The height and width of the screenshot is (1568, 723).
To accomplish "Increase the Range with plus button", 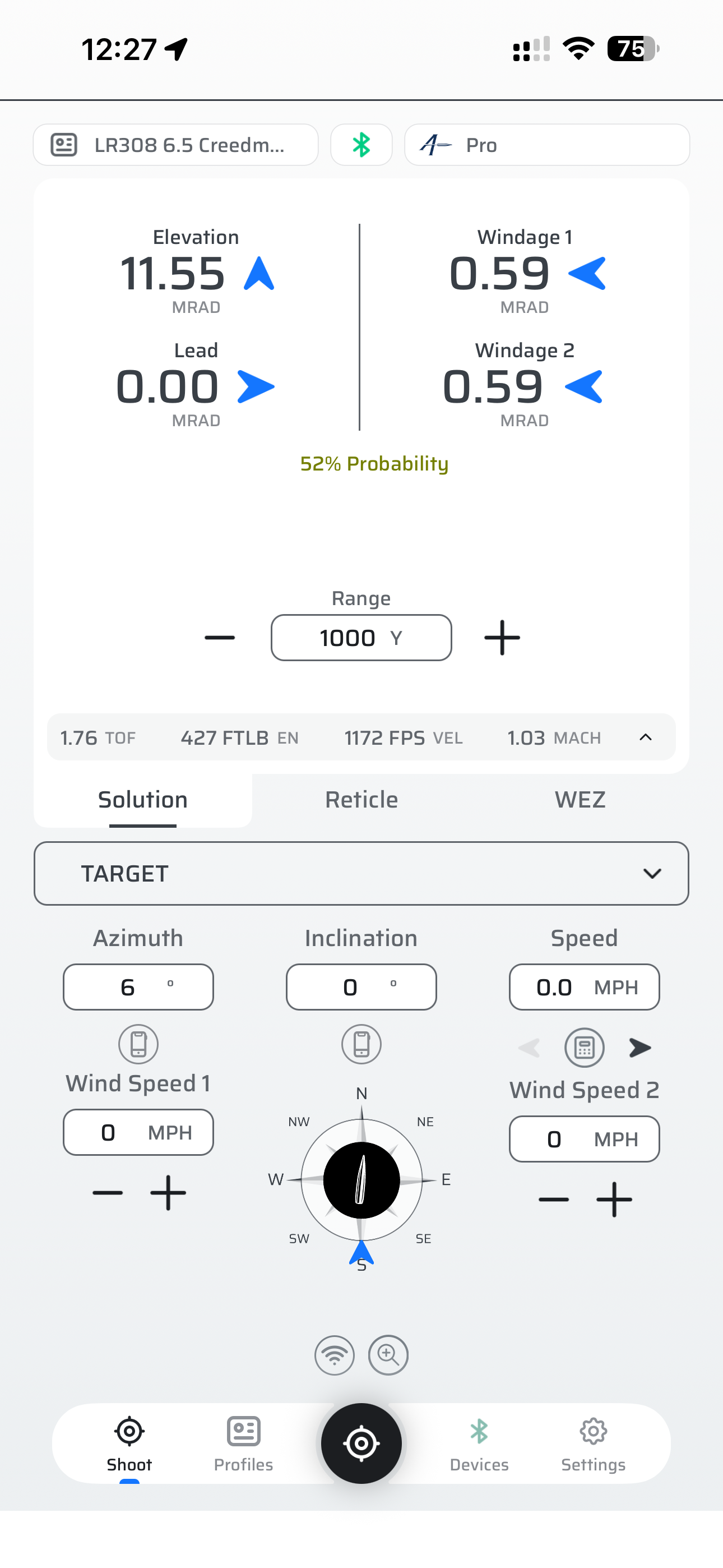I will (x=502, y=638).
